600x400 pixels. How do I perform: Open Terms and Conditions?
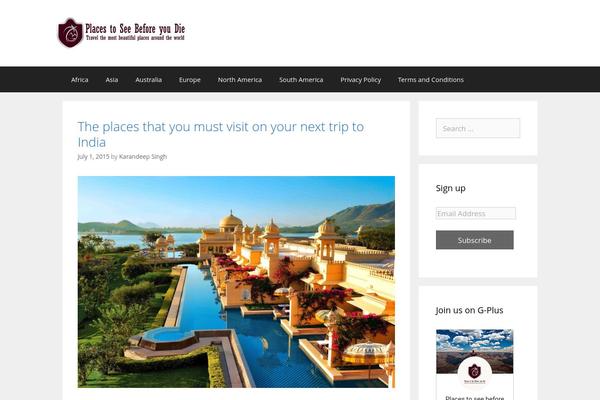pos(431,80)
